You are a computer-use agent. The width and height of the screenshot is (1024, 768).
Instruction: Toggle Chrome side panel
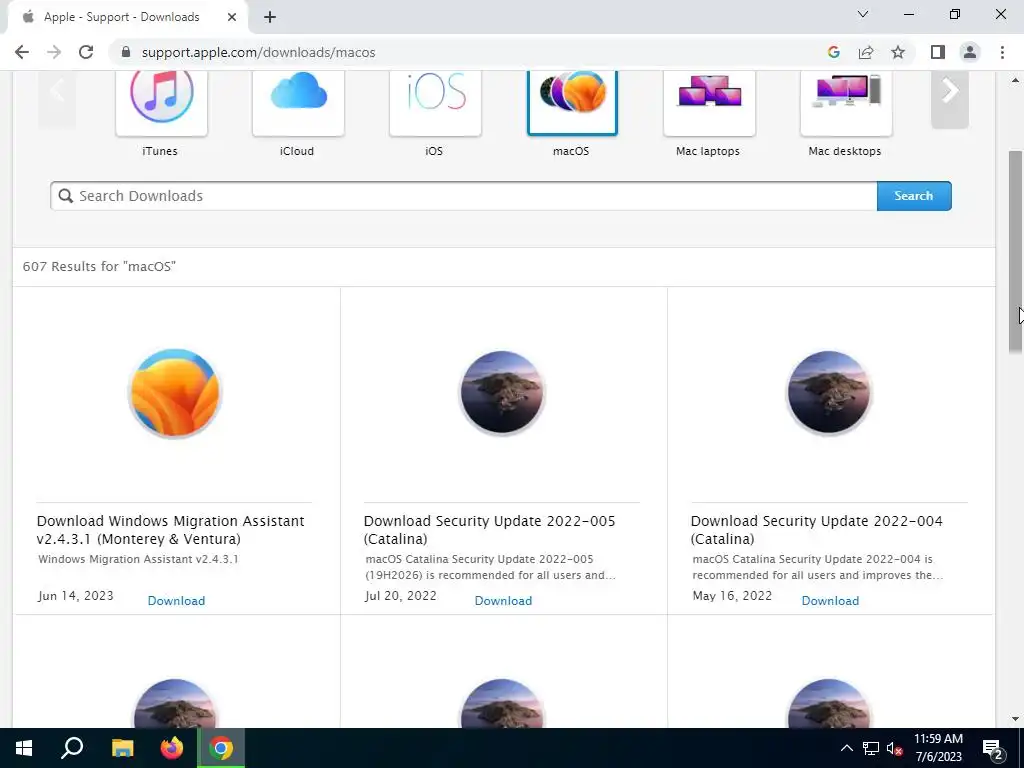[938, 52]
